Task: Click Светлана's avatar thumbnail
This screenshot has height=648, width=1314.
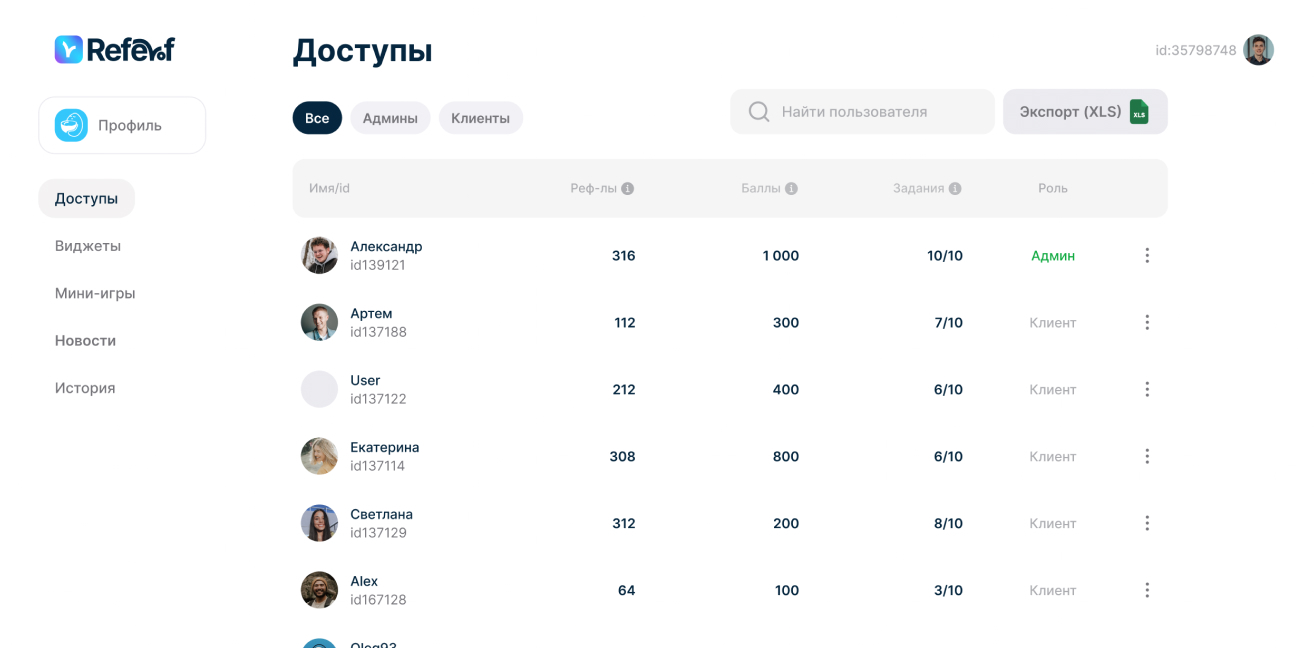Action: [x=319, y=522]
